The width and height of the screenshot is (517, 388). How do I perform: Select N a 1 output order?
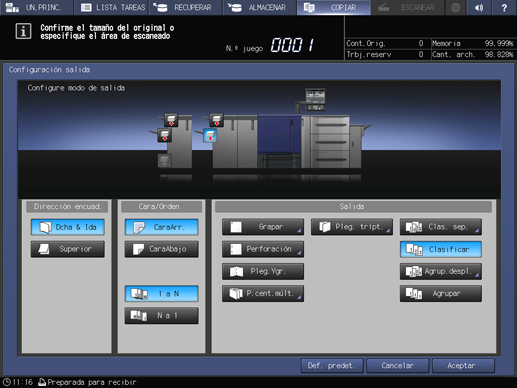pos(162,316)
